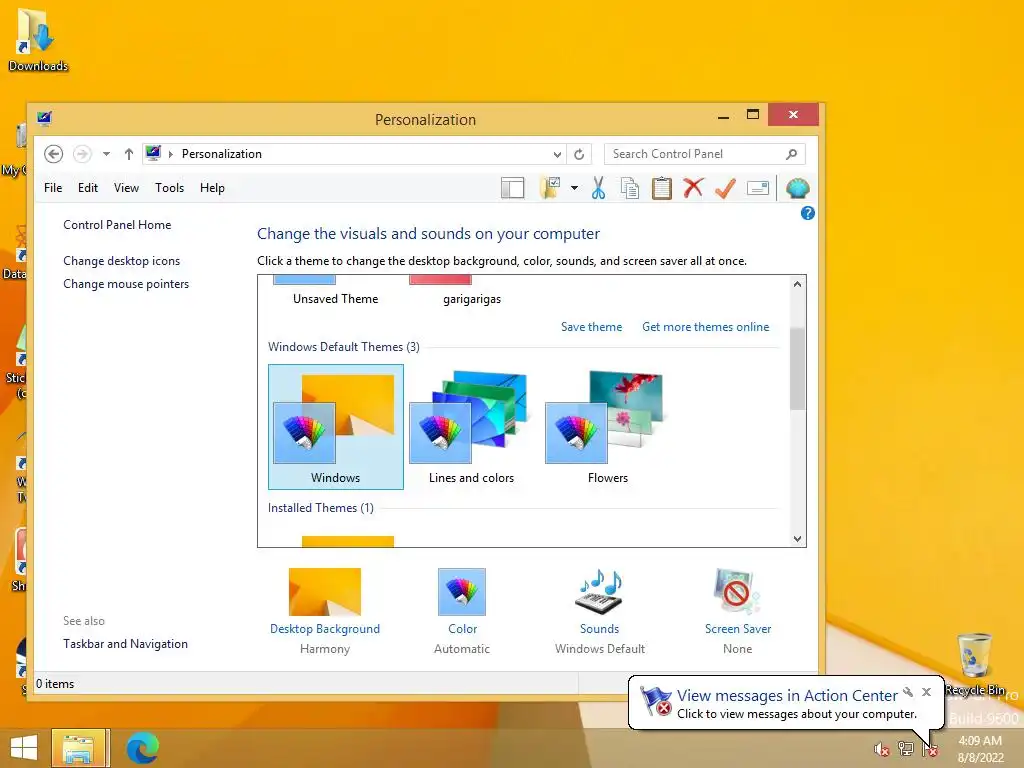Expand the folder options toolbar dropdown arrow
Screen dimensions: 1024x768
[574, 188]
